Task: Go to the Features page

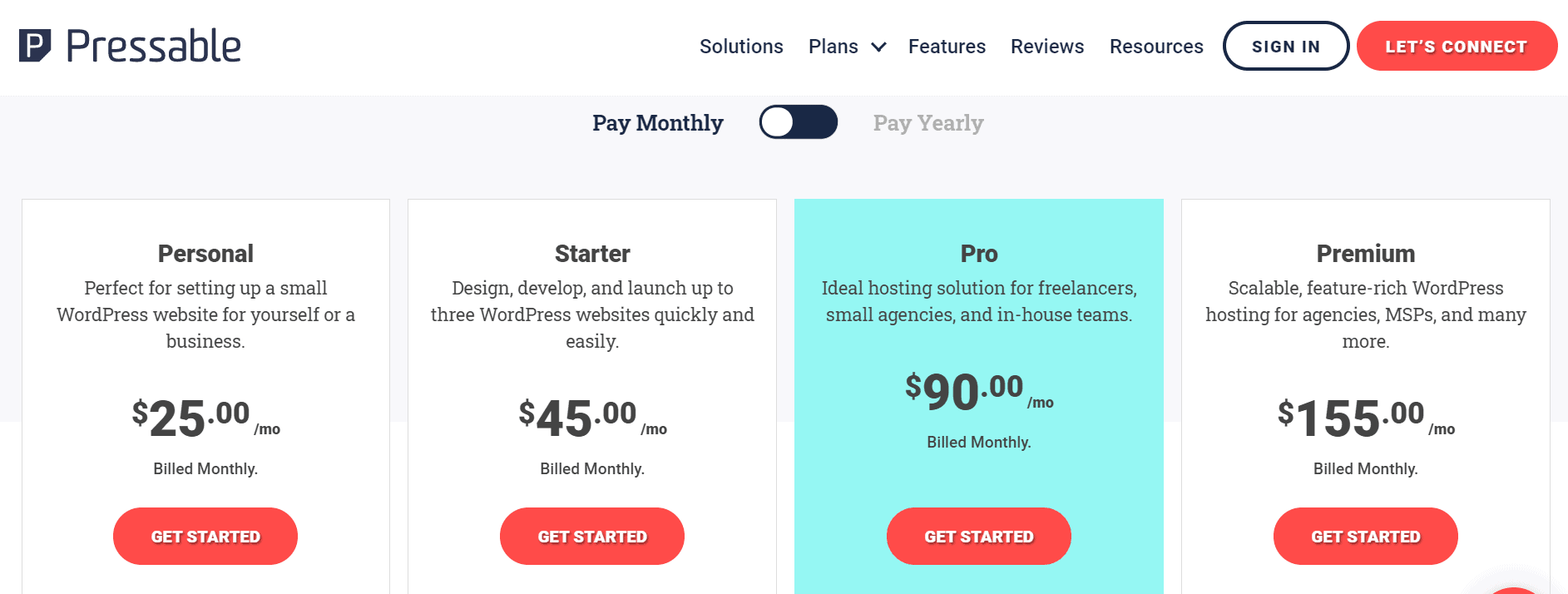Action: coord(947,47)
